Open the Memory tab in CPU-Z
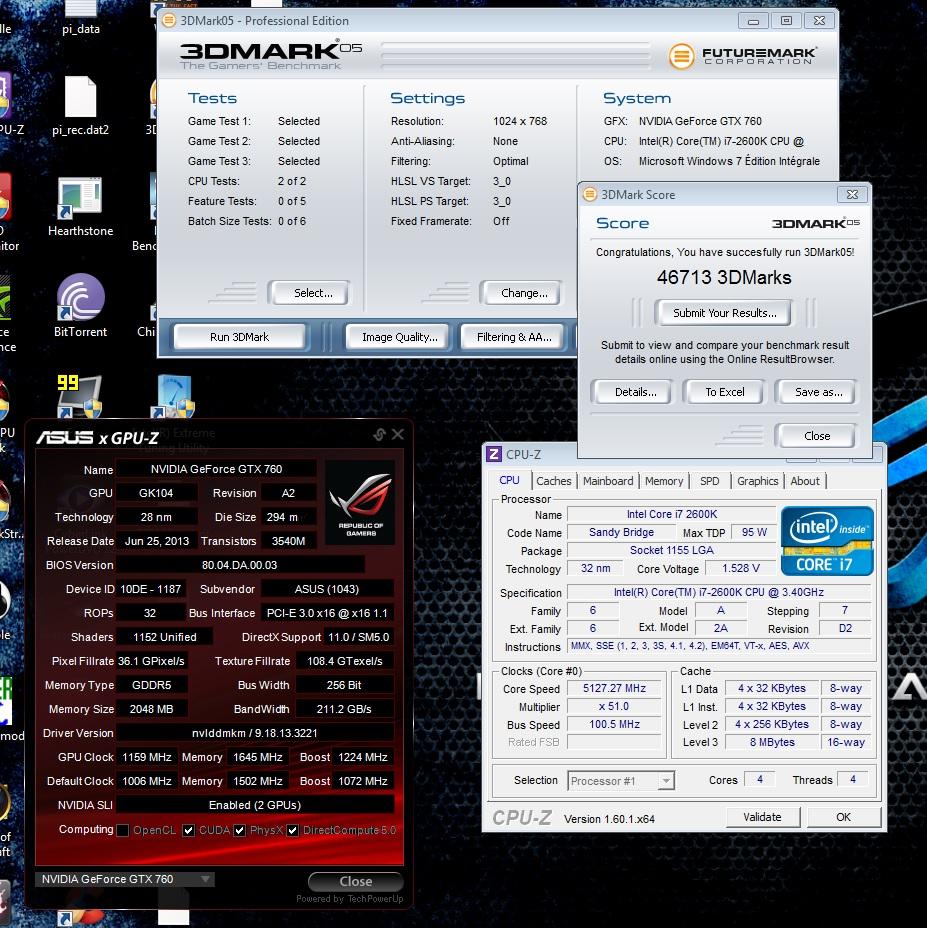 (664, 481)
